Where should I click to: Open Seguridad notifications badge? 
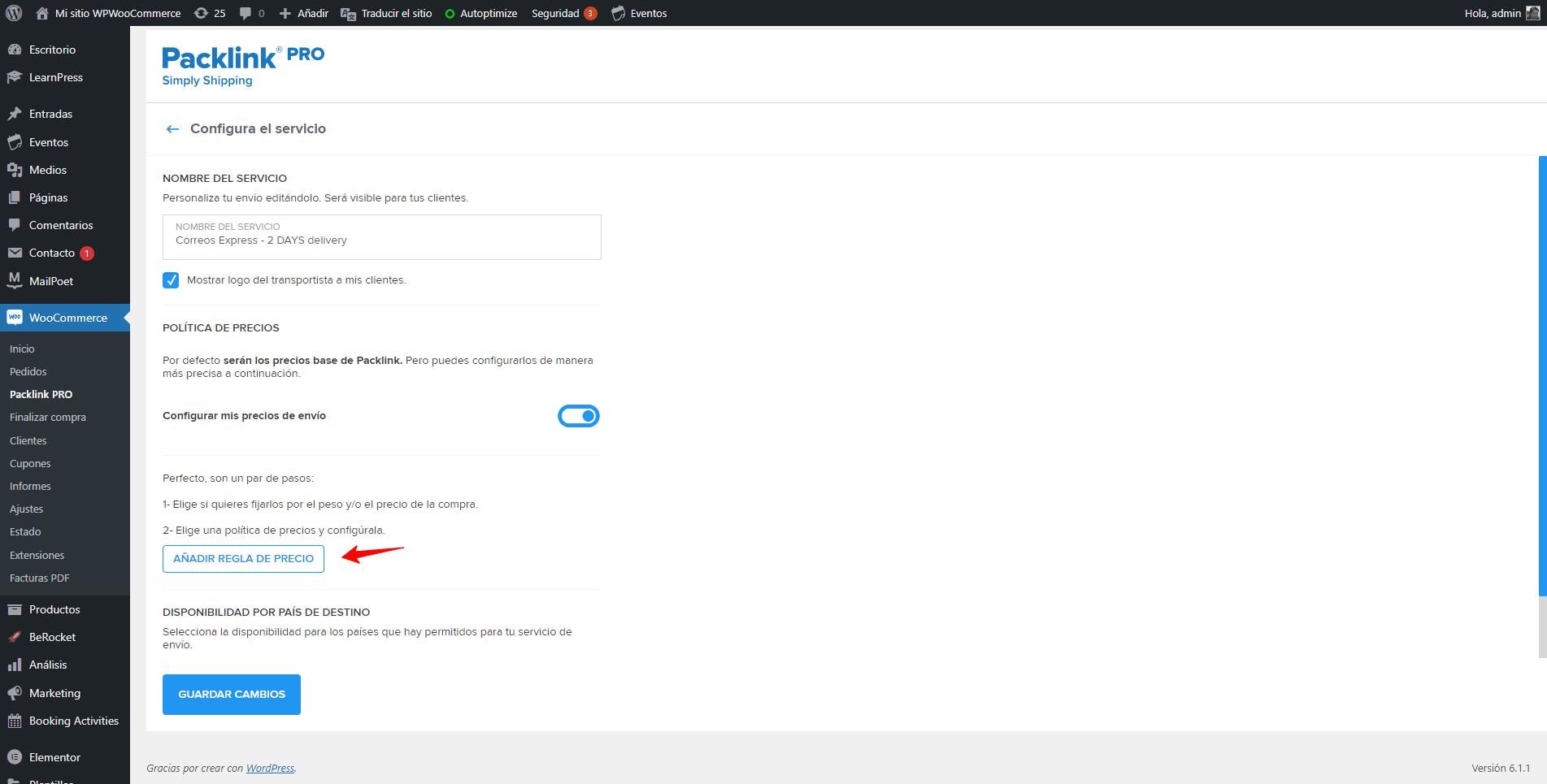click(590, 13)
